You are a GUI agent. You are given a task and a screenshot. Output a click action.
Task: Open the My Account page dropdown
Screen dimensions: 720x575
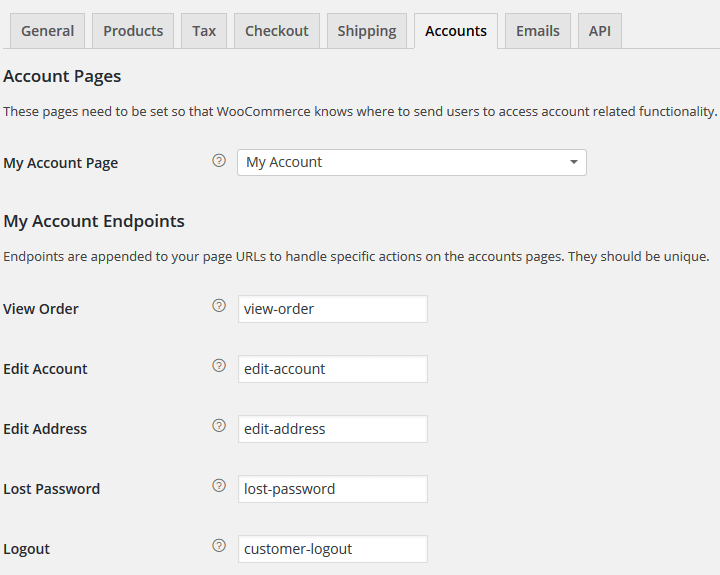(411, 162)
